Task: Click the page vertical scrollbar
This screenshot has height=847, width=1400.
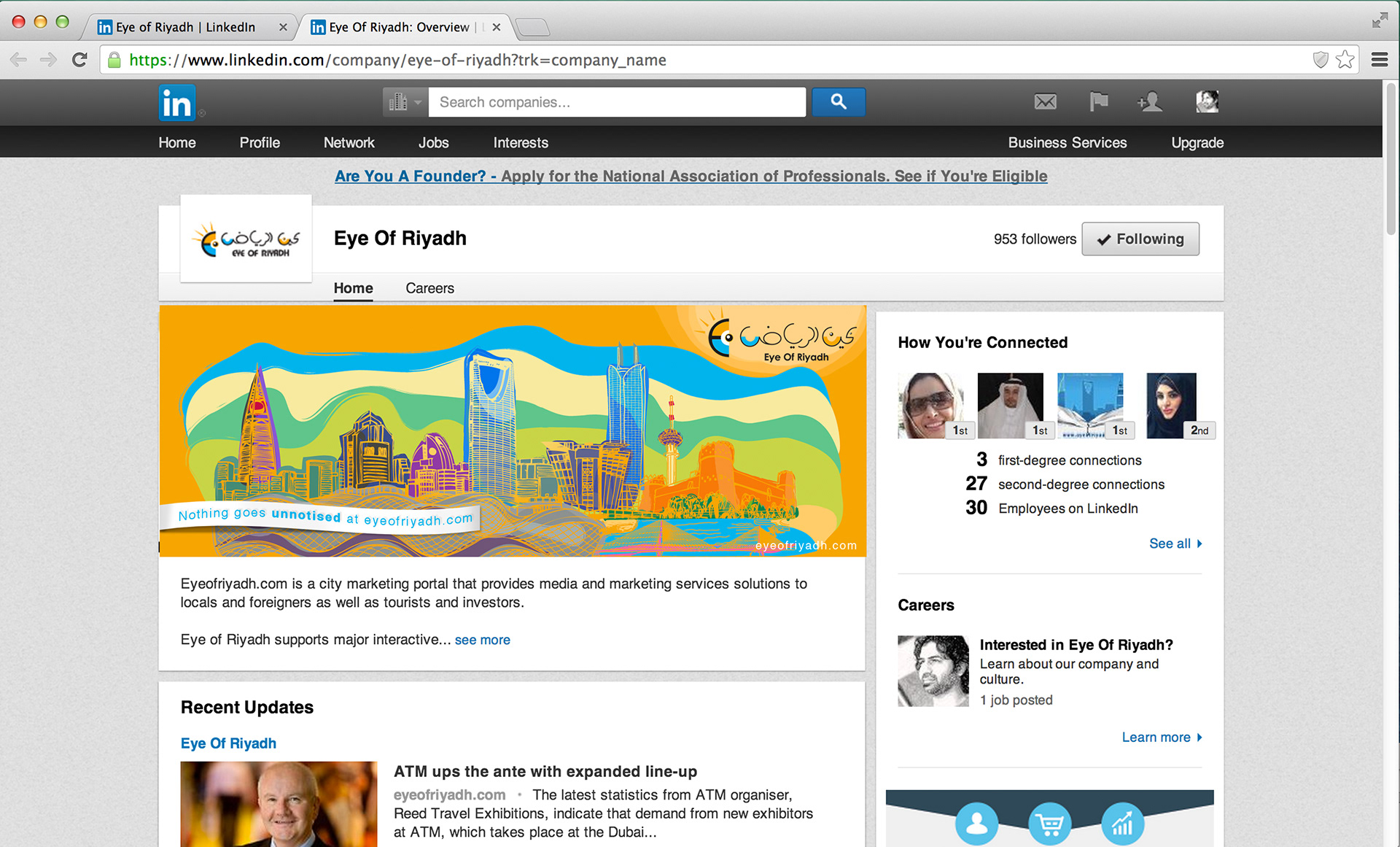Action: (1391, 160)
